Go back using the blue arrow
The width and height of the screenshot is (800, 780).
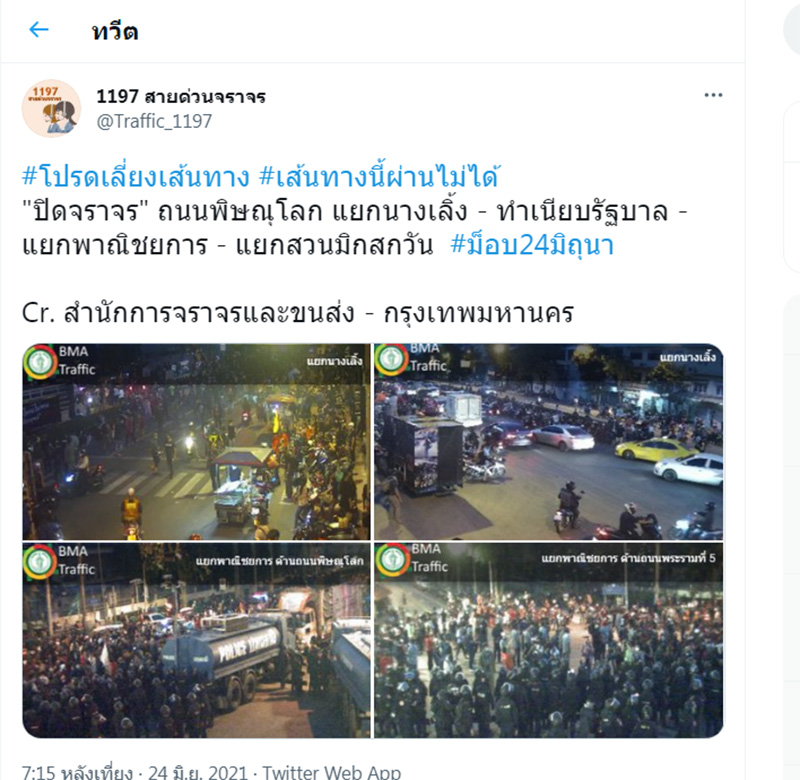pyautogui.click(x=39, y=30)
